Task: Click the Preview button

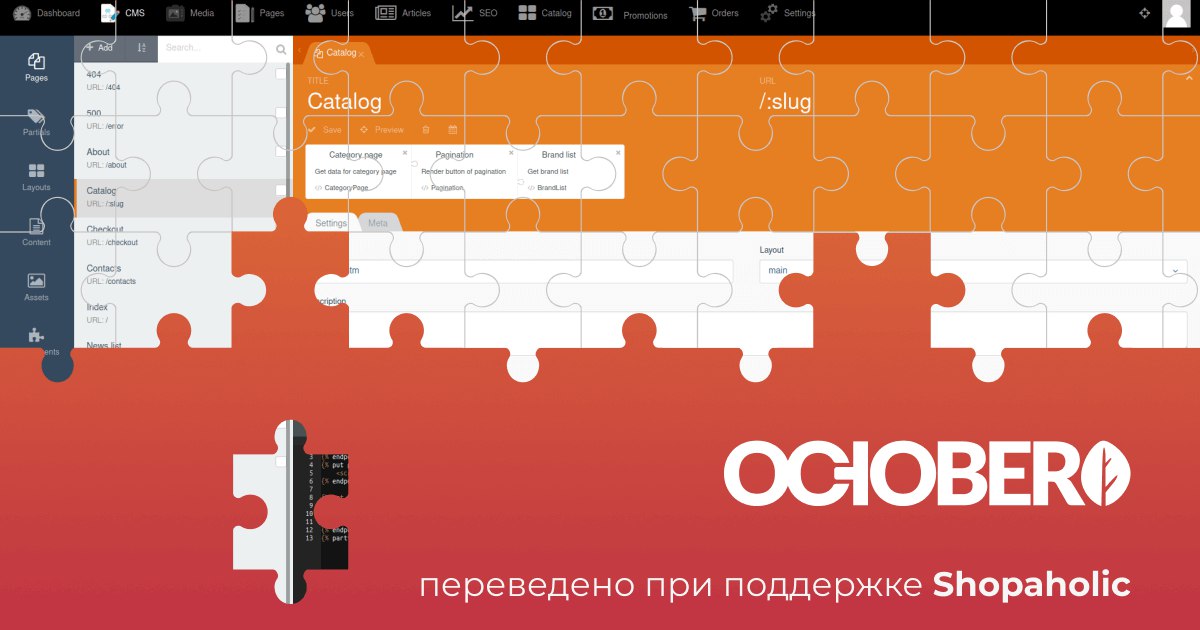Action: click(382, 130)
